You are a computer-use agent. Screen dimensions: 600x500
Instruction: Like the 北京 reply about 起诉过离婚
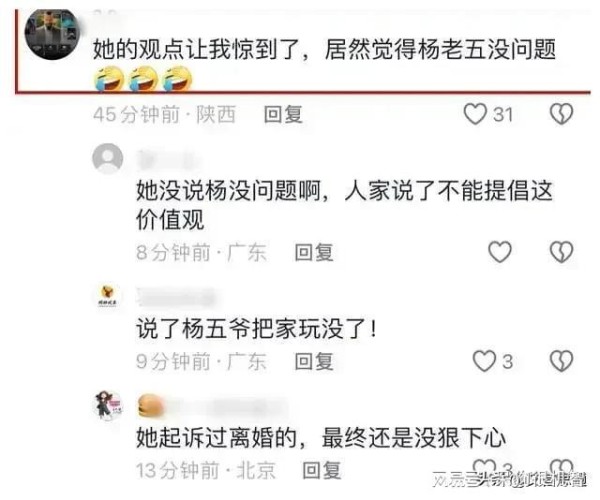[x=484, y=467]
